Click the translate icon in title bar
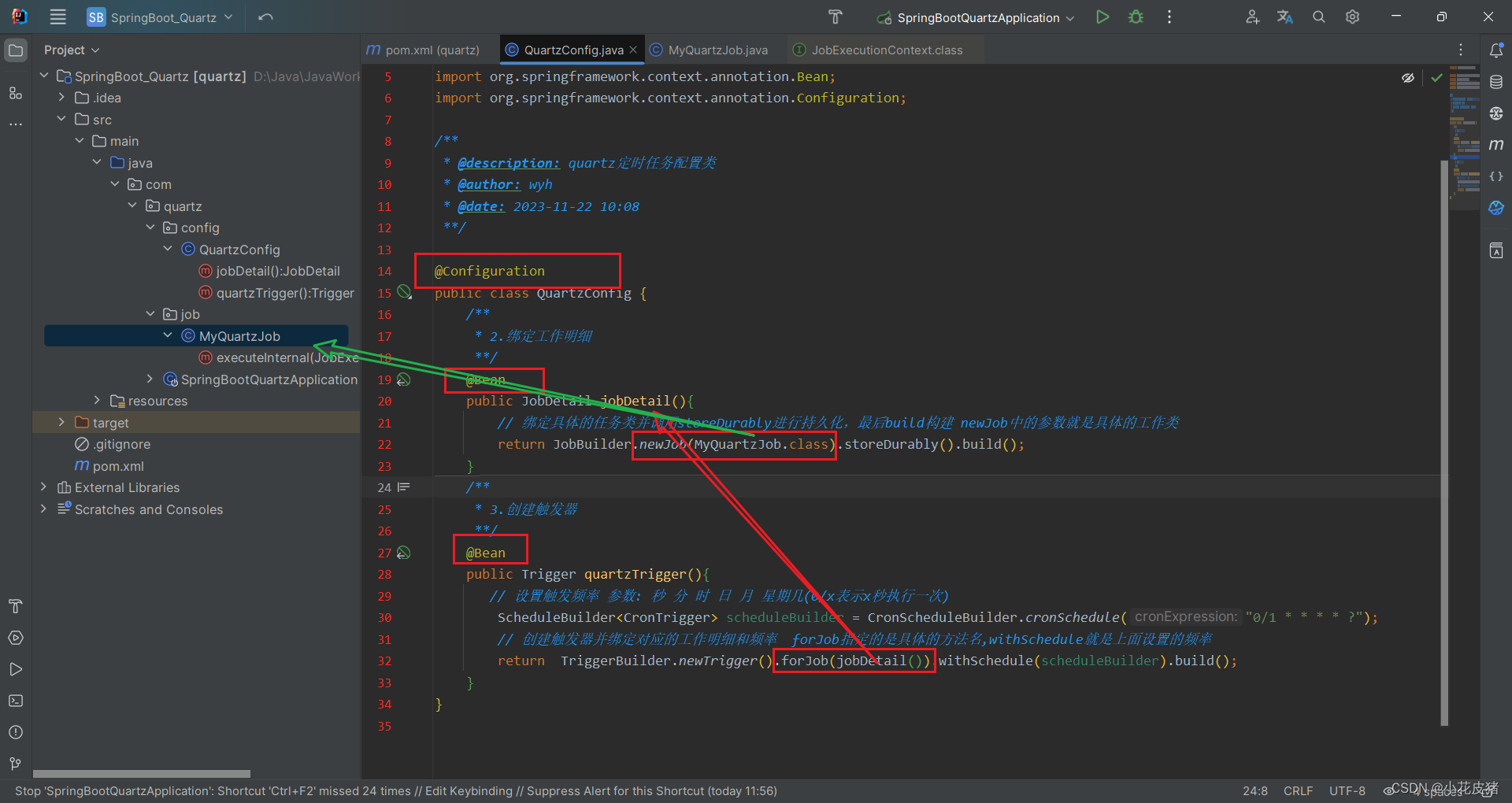The height and width of the screenshot is (803, 1512). (1285, 17)
